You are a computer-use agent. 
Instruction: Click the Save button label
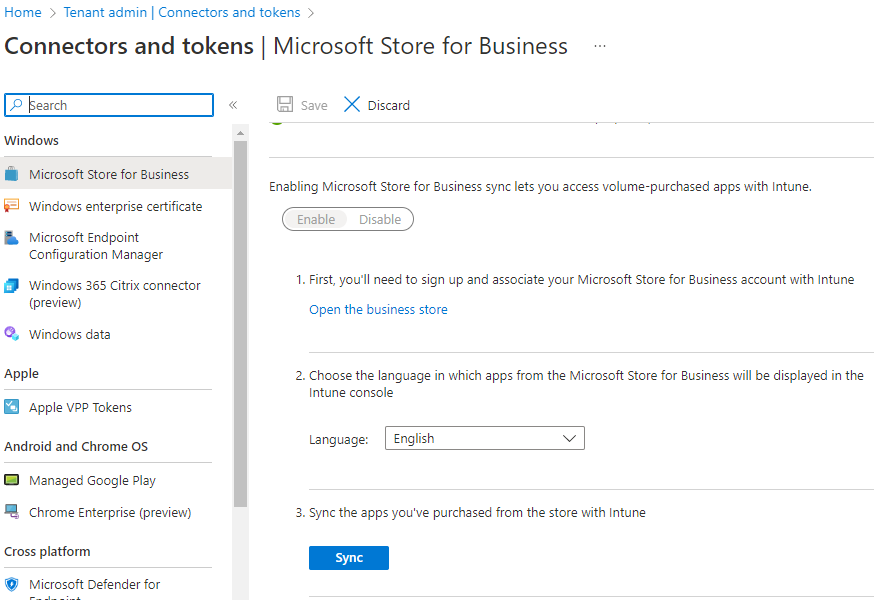(314, 105)
